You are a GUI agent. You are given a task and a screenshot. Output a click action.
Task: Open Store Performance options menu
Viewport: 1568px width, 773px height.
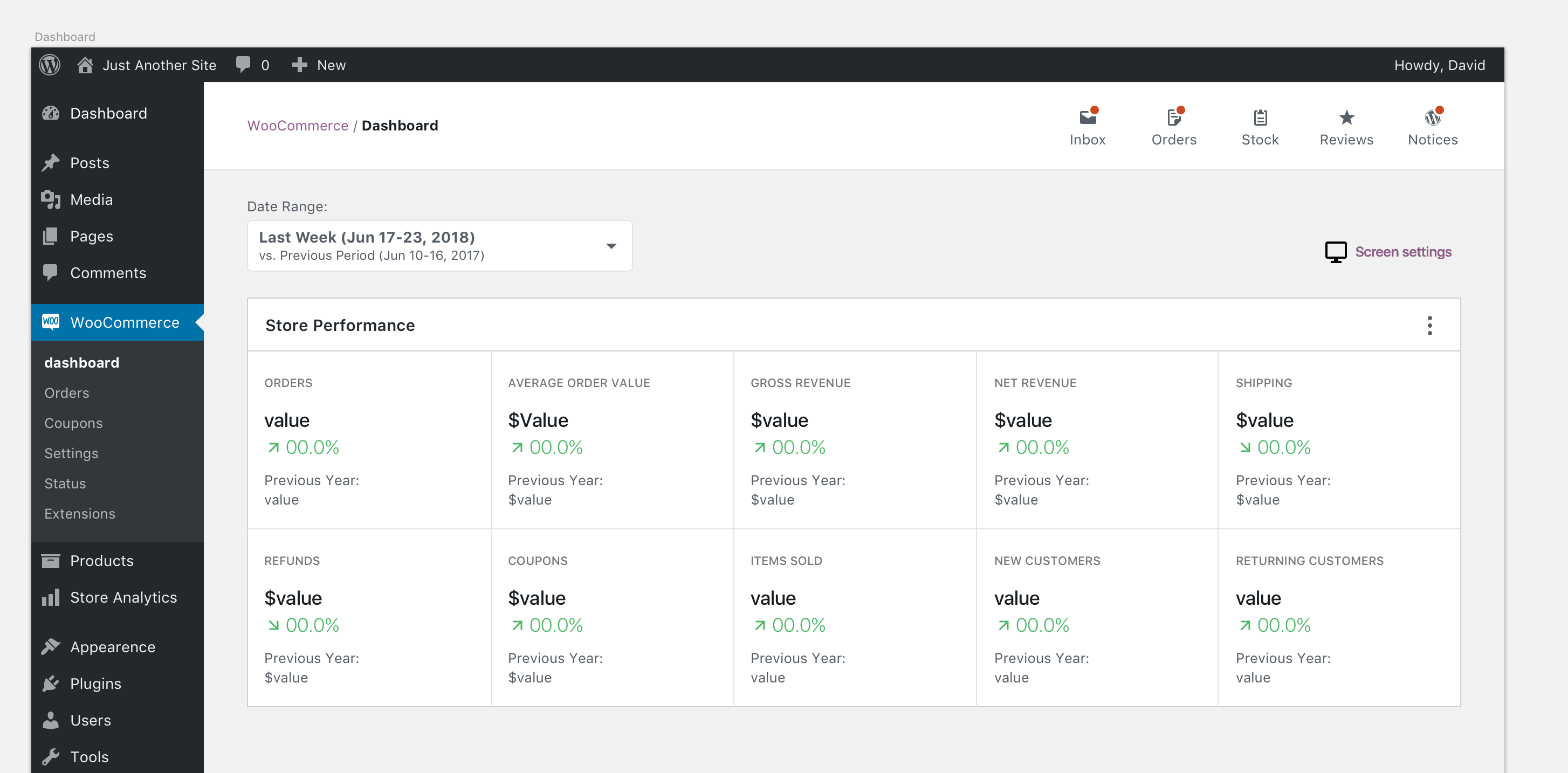click(1431, 325)
